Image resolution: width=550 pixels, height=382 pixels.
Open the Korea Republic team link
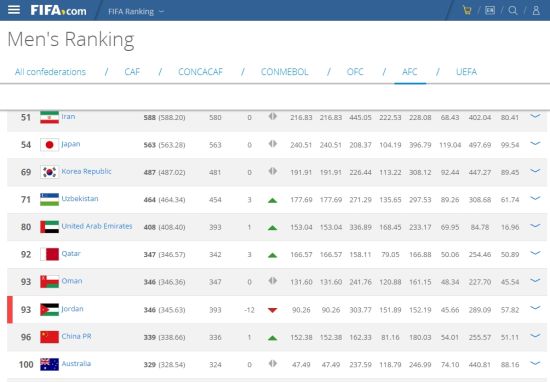(x=86, y=171)
